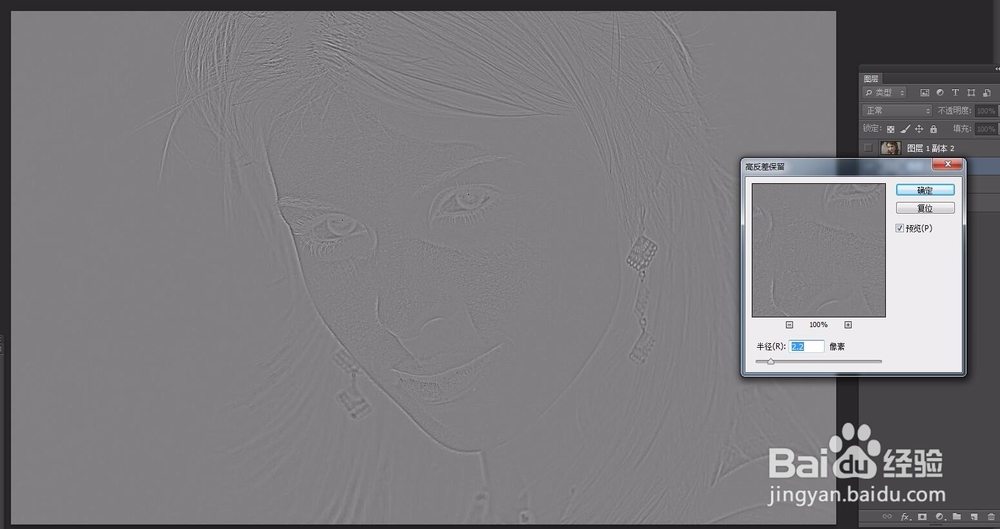
Task: Create a new layer icon
Action: tap(974, 517)
